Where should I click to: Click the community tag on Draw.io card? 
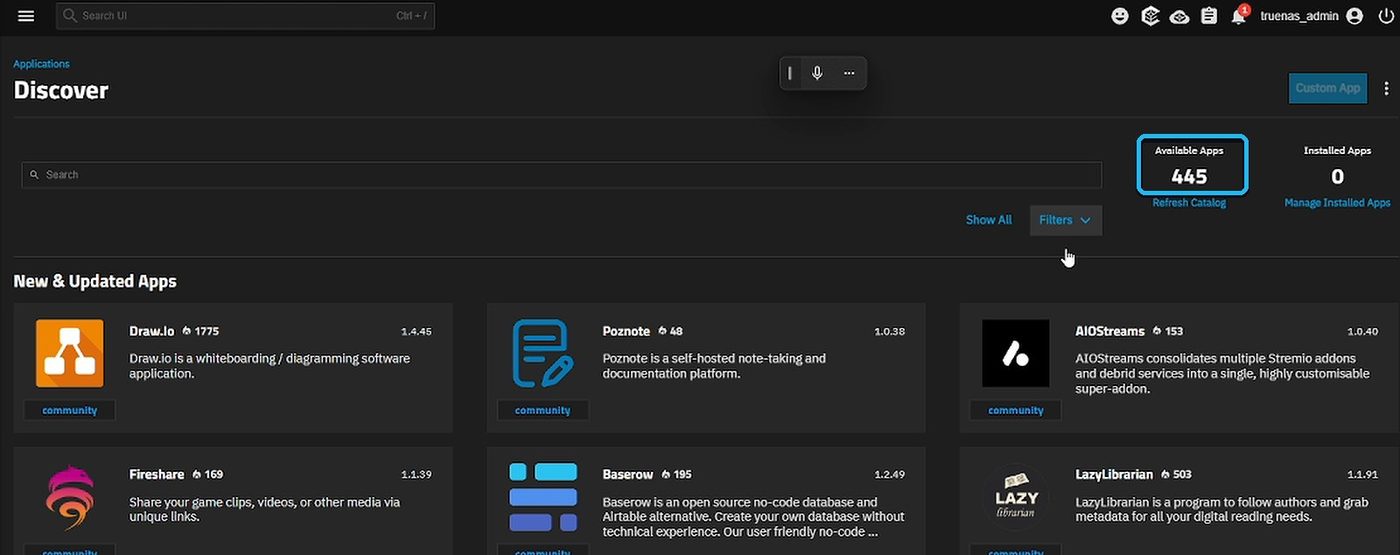point(69,410)
